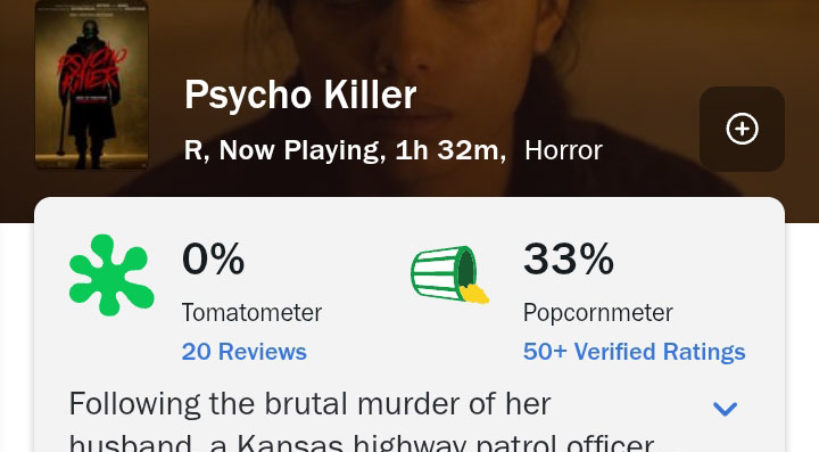The width and height of the screenshot is (819, 452).
Task: Click the Psycho Killer movie title
Action: (x=300, y=96)
